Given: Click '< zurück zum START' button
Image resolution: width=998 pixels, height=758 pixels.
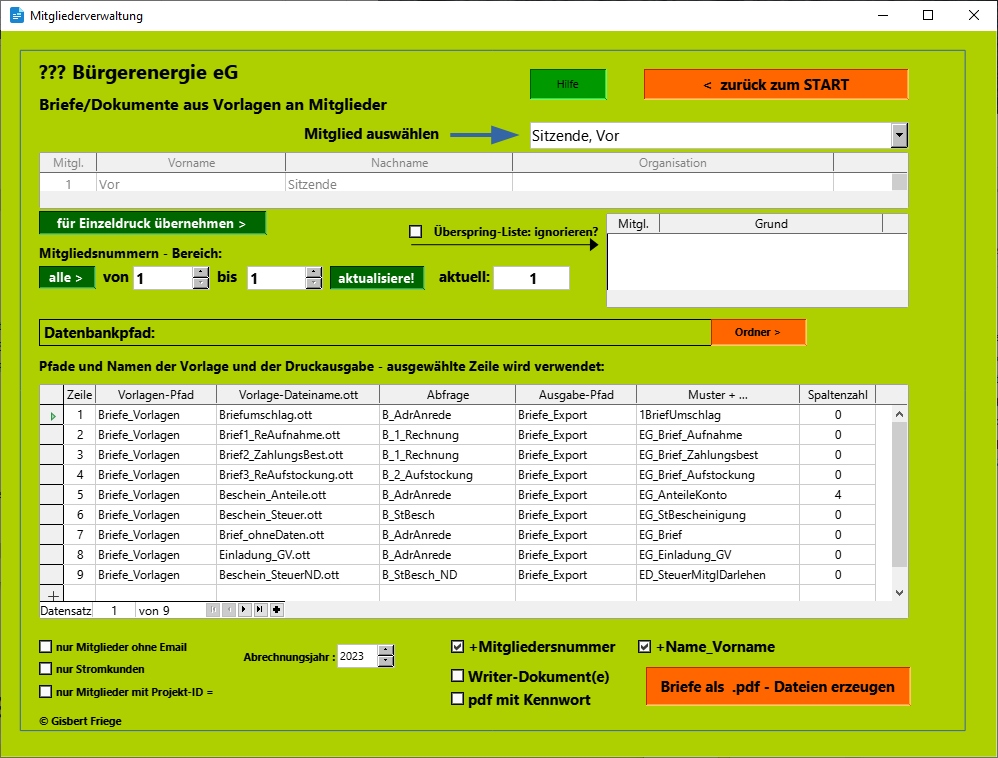Looking at the screenshot, I should pyautogui.click(x=776, y=85).
